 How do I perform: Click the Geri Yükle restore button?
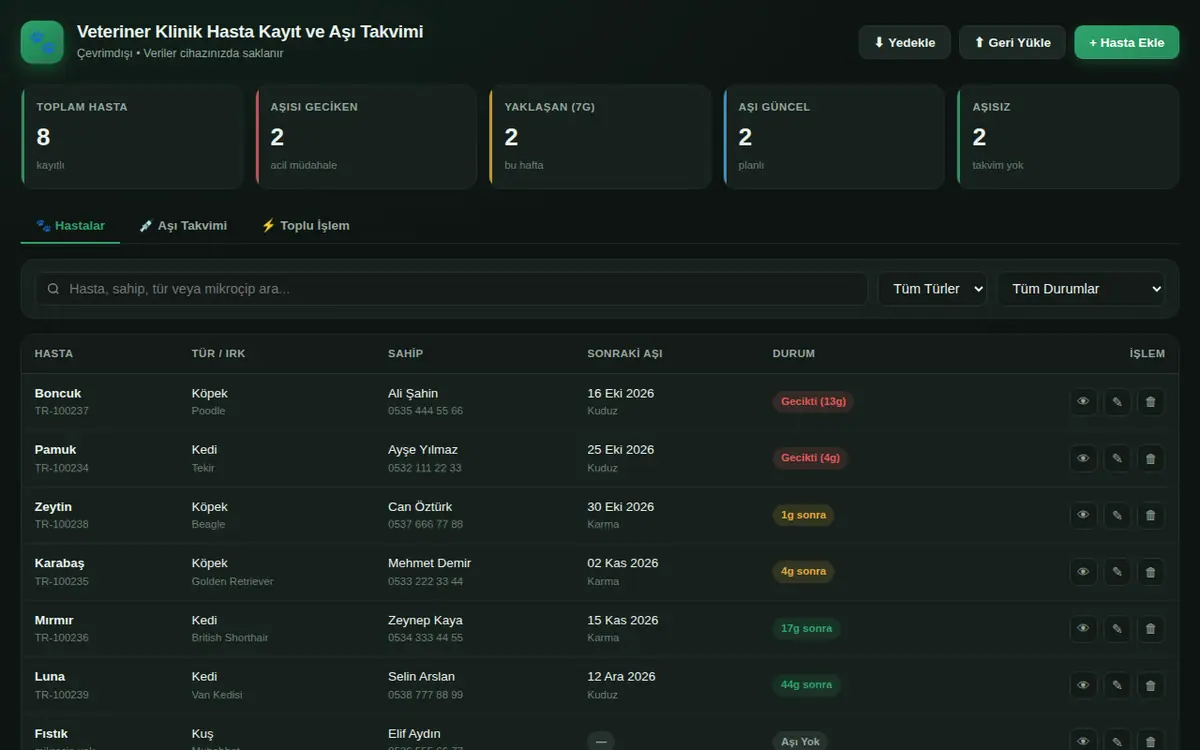1012,43
